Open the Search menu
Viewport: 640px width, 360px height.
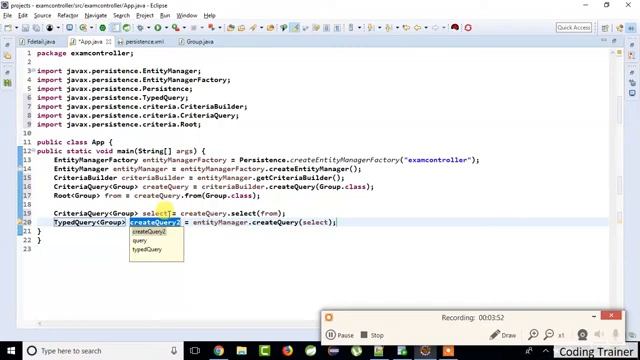121,16
